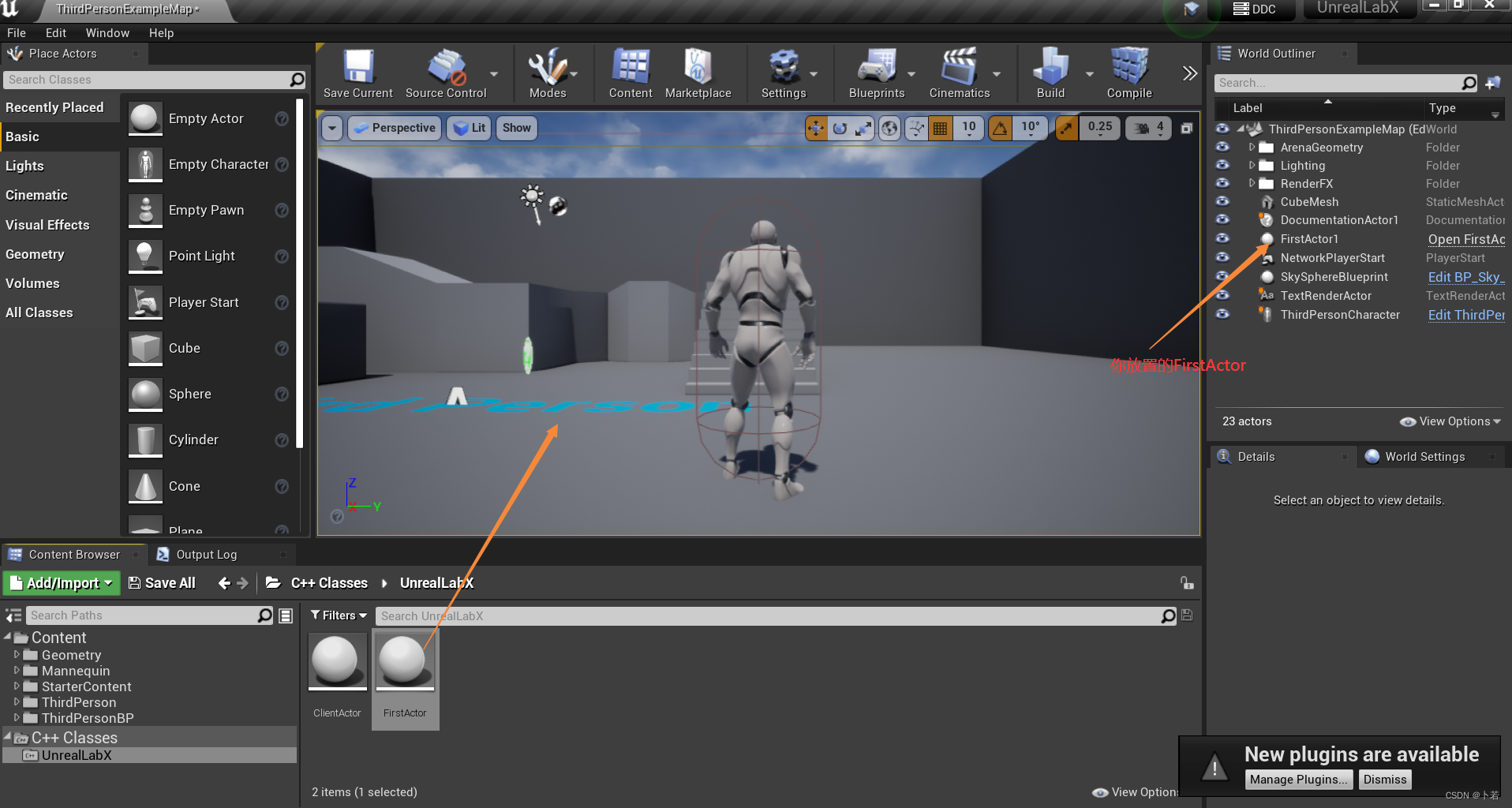Toggle visibility of Lighting folder
Screen dimensions: 1512x808
pyautogui.click(x=1222, y=165)
